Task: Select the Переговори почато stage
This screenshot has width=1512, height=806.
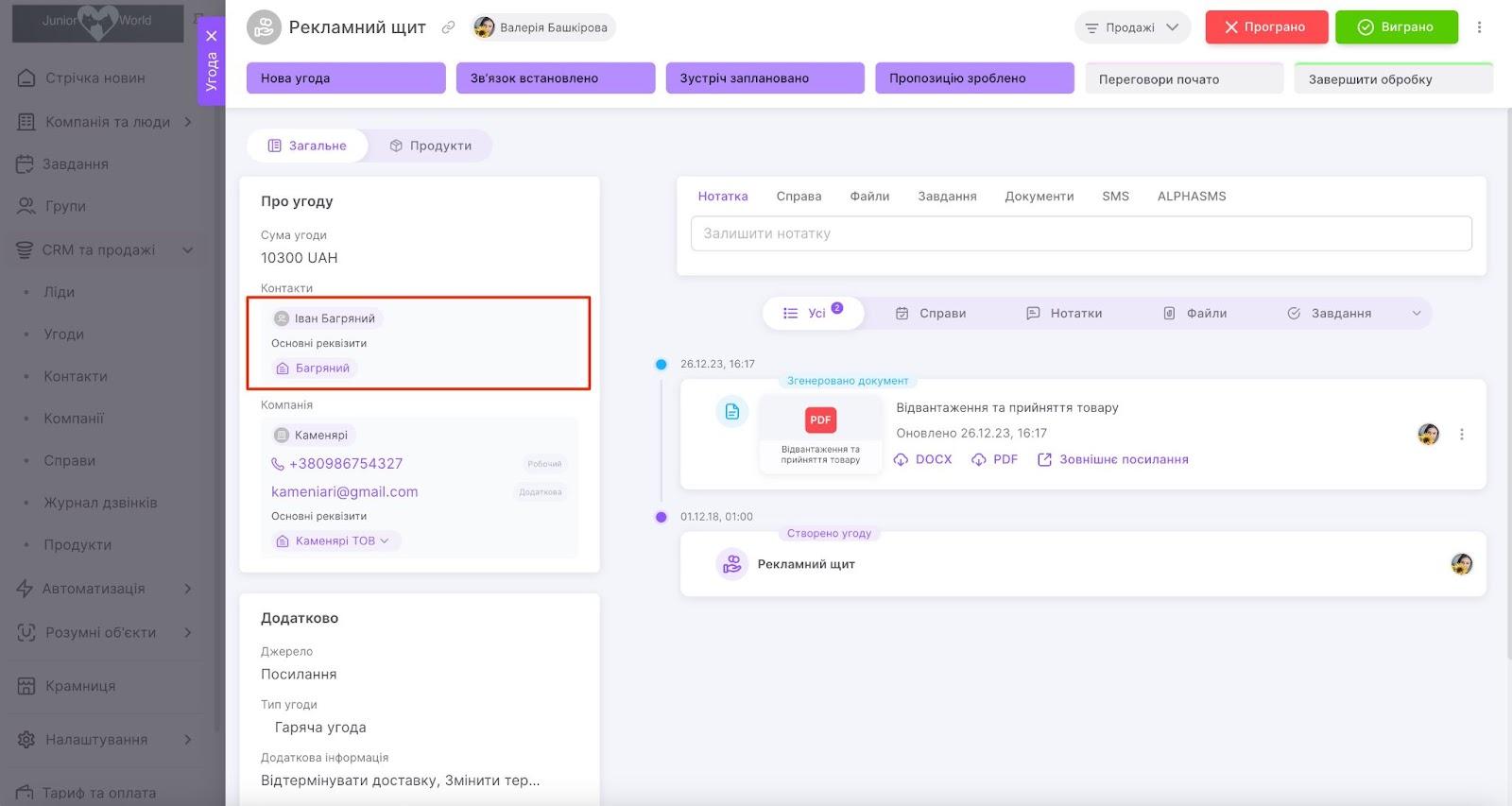Action: [1184, 79]
